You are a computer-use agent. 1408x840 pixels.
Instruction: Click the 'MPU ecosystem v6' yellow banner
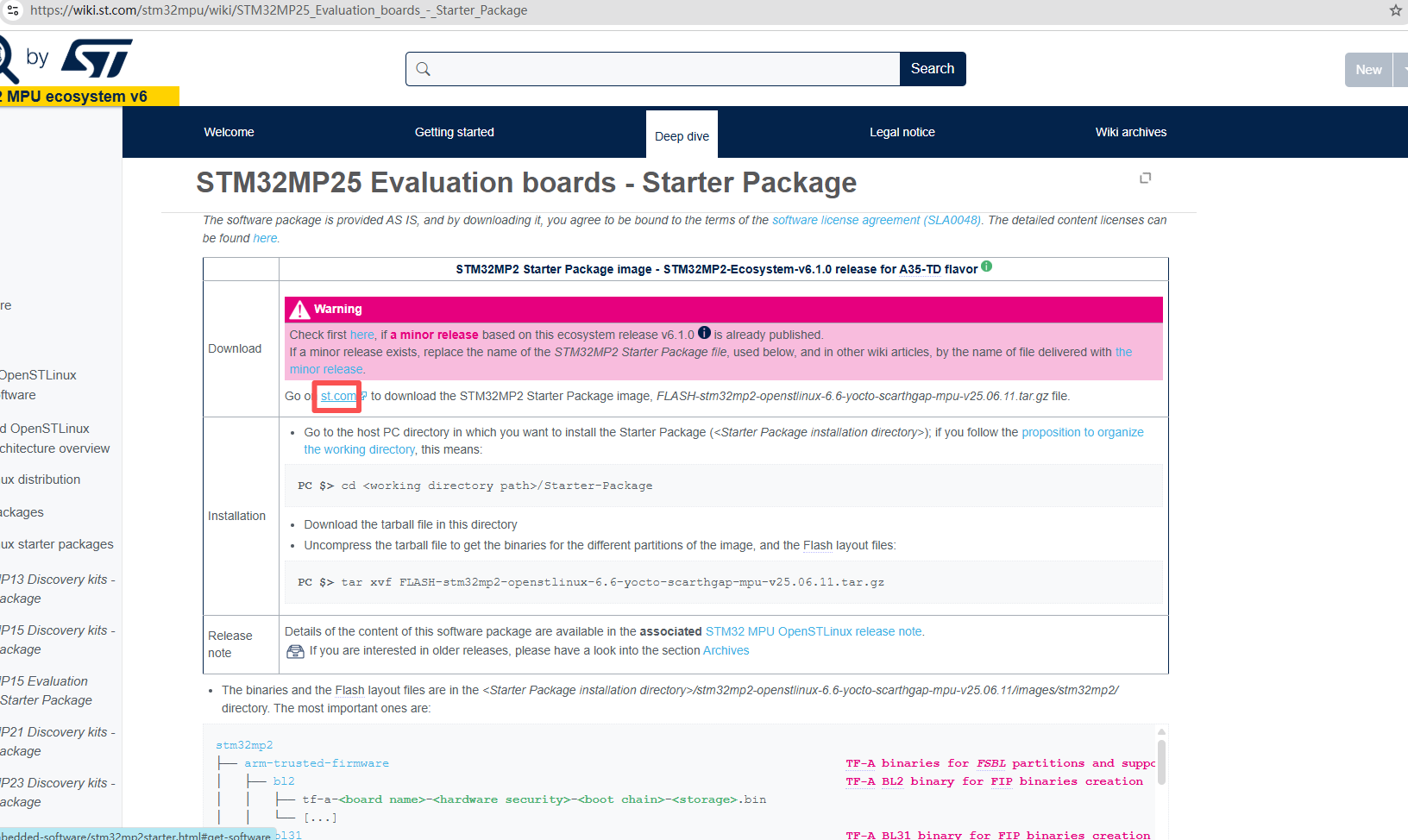[x=90, y=97]
